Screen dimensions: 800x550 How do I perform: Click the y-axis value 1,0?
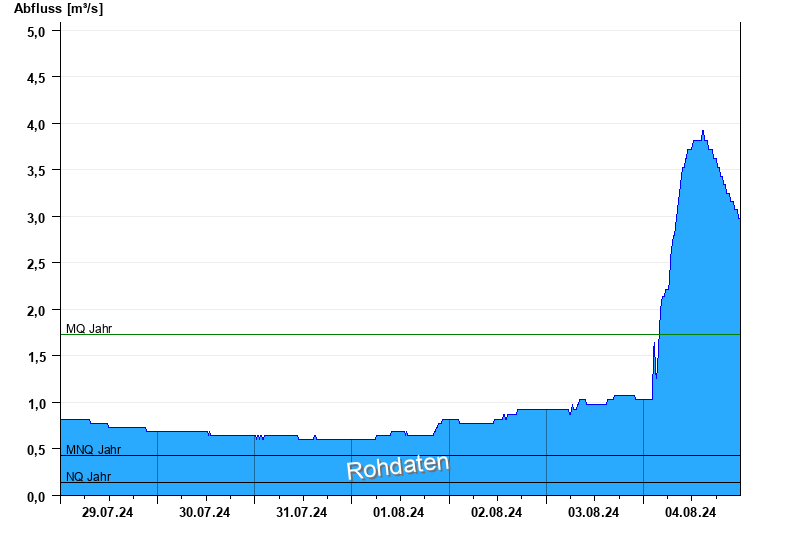(36, 404)
